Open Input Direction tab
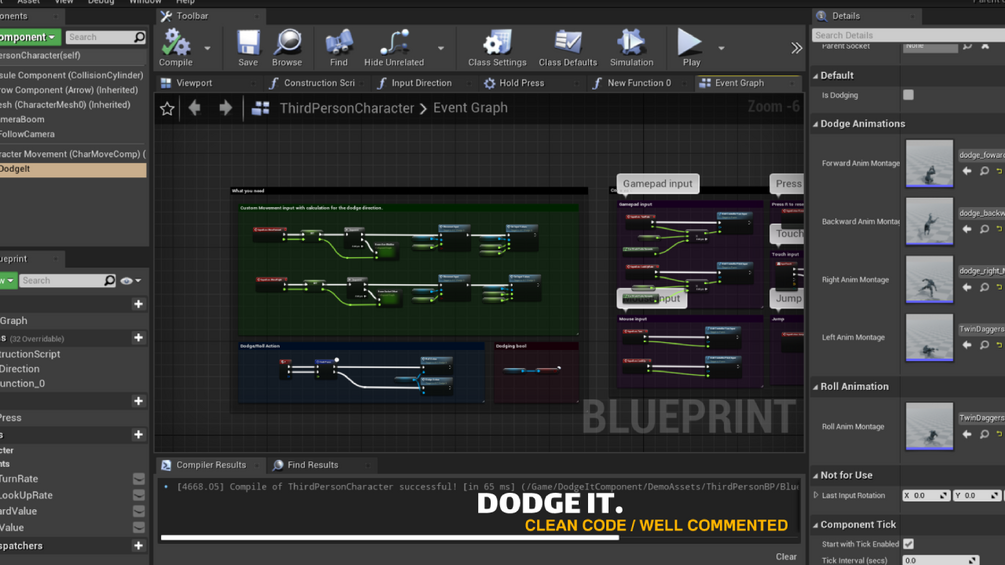This screenshot has height=565, width=1005. [423, 83]
